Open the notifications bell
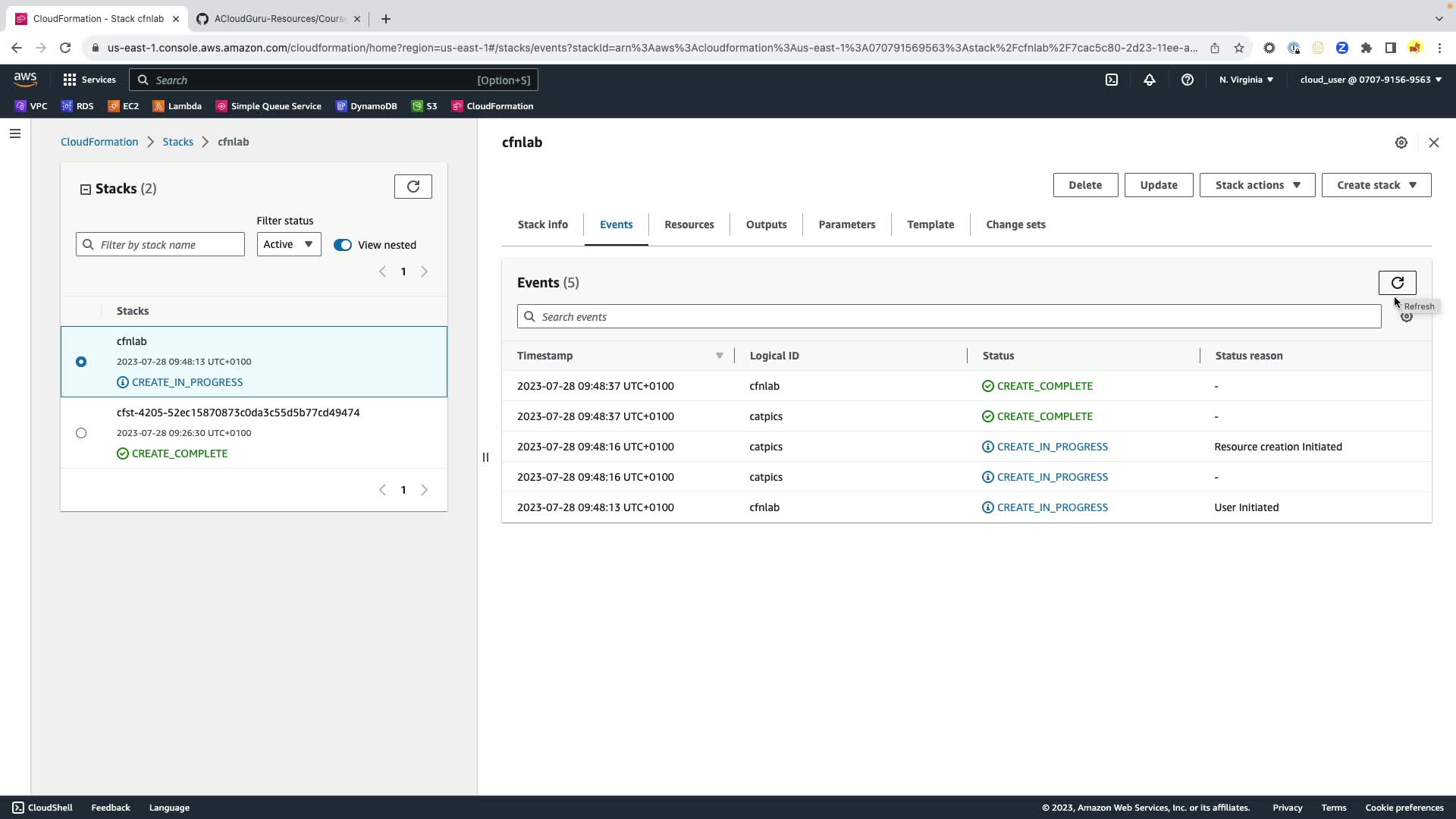1456x819 pixels. [1150, 80]
